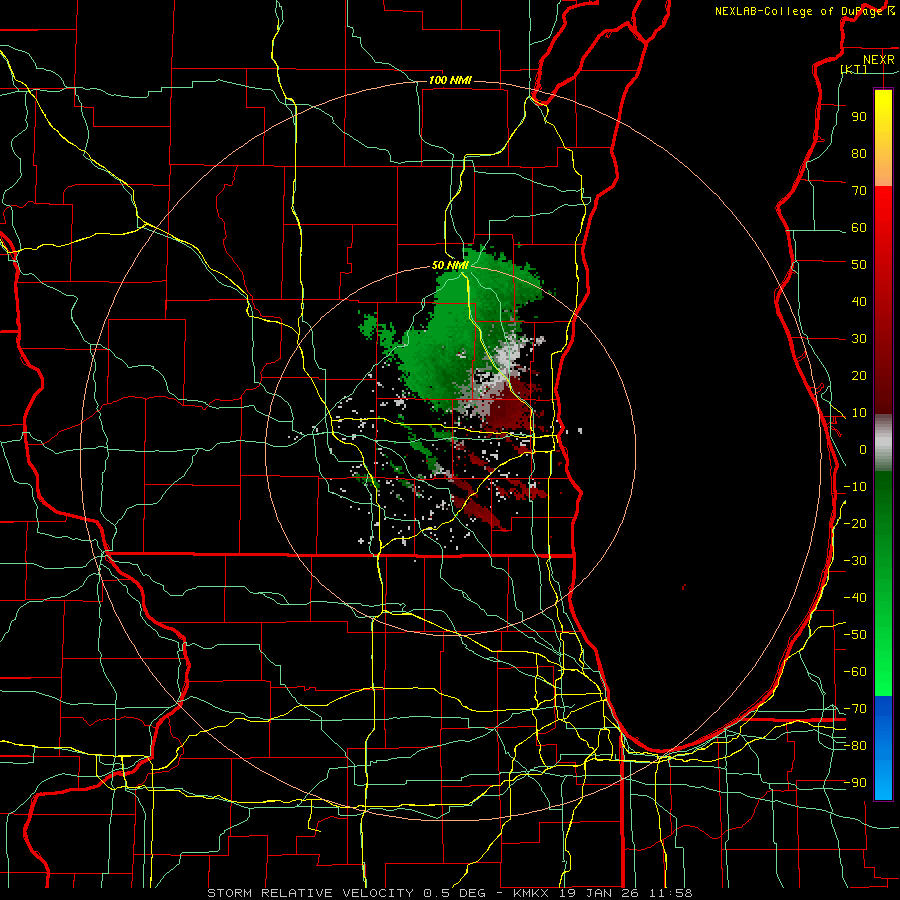
Task: Click the "-30" scale label
Action: click(x=855, y=561)
